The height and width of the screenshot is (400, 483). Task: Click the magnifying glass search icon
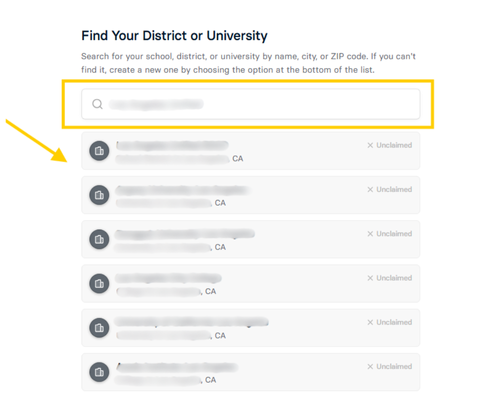click(x=97, y=104)
